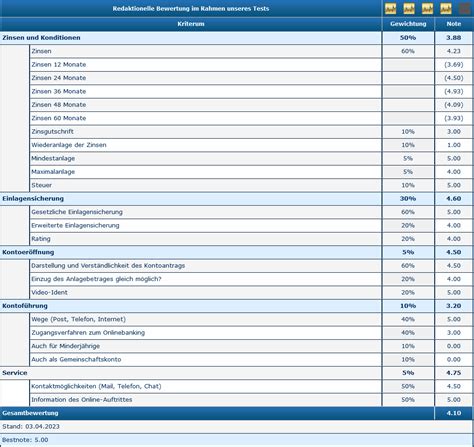Click the 4.75 note of Service
This screenshot has height=447, width=474.
point(454,373)
